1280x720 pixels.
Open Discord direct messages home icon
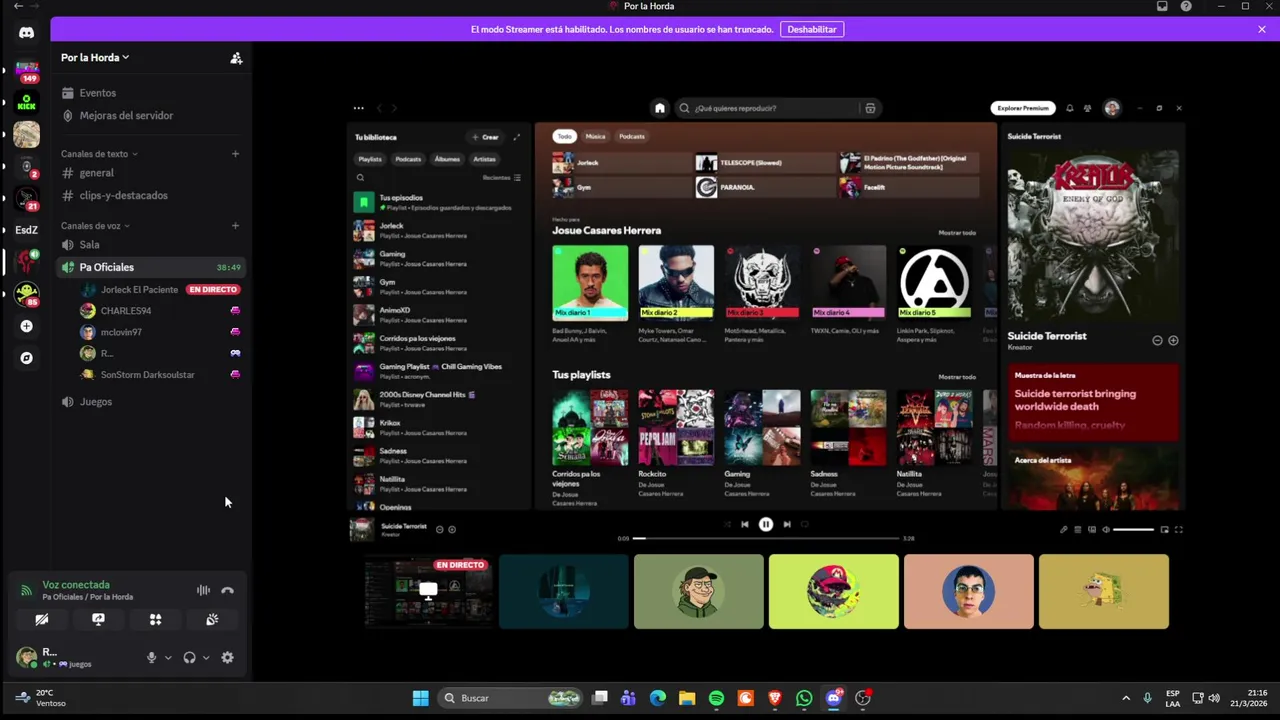point(26,33)
